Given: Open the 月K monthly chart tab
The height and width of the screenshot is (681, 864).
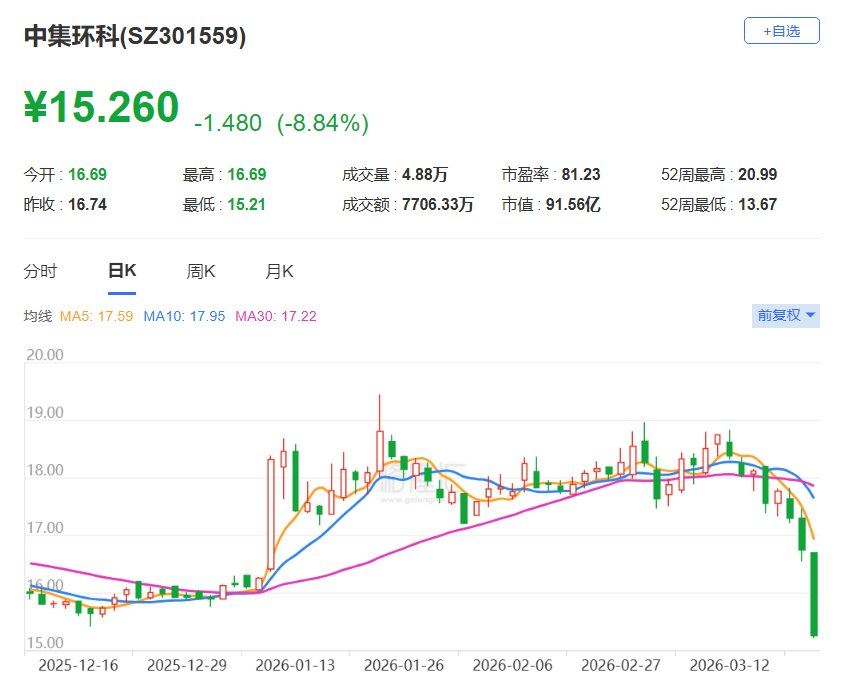Looking at the screenshot, I should tap(278, 270).
